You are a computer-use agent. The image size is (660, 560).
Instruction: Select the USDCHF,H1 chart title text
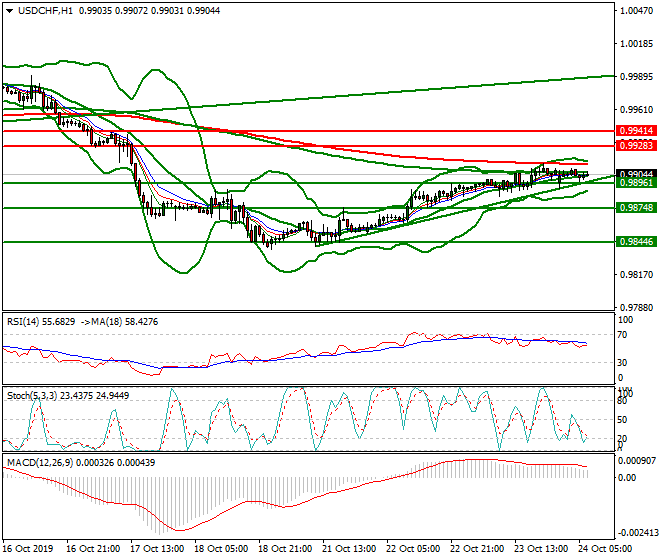(x=45, y=11)
